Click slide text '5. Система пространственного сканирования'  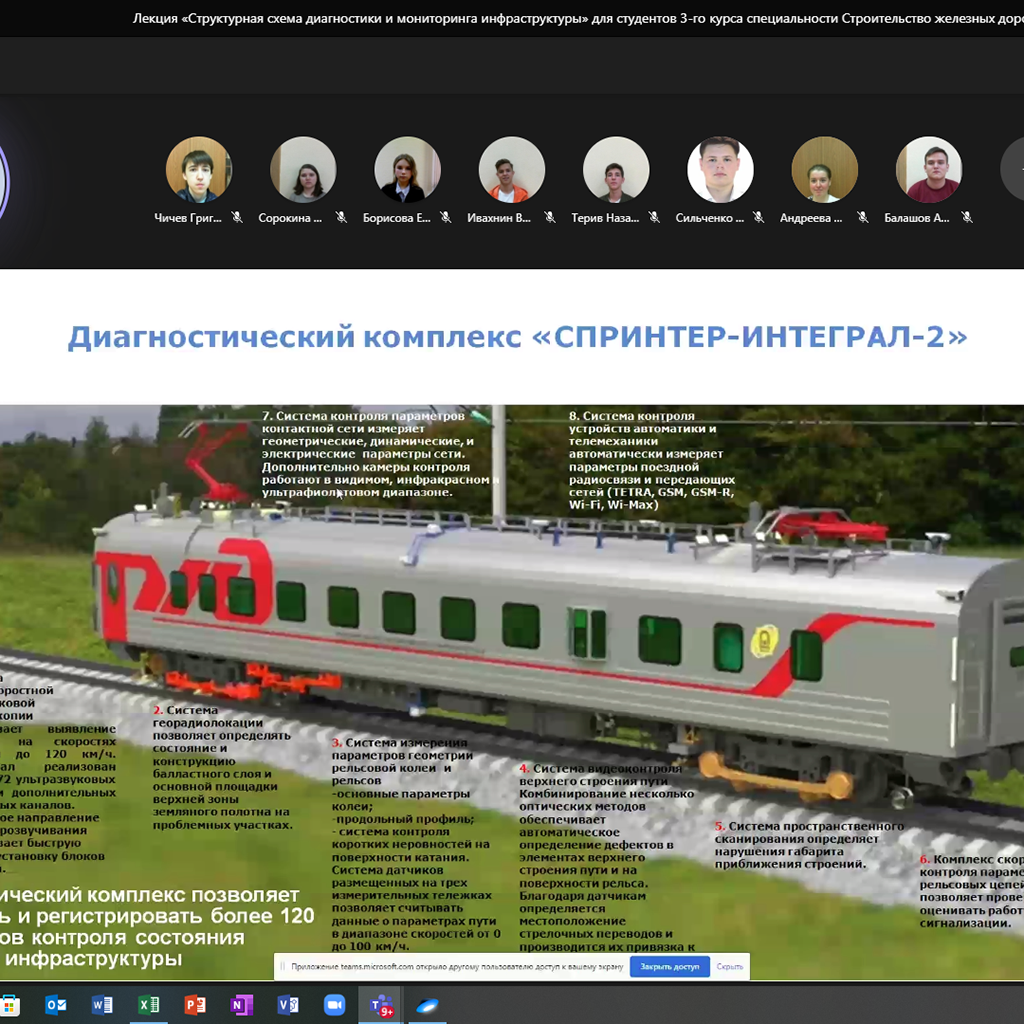pyautogui.click(x=809, y=833)
